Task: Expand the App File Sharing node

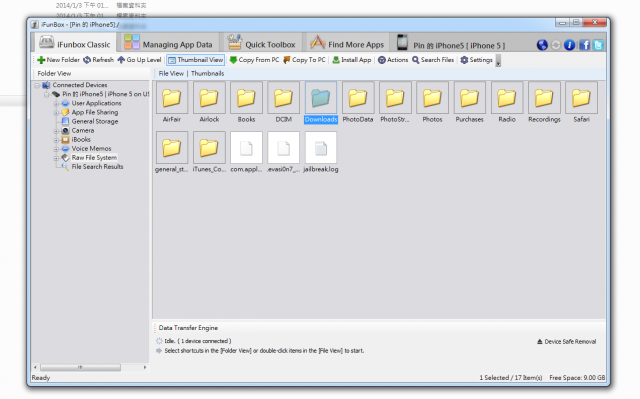Action: 56,113
